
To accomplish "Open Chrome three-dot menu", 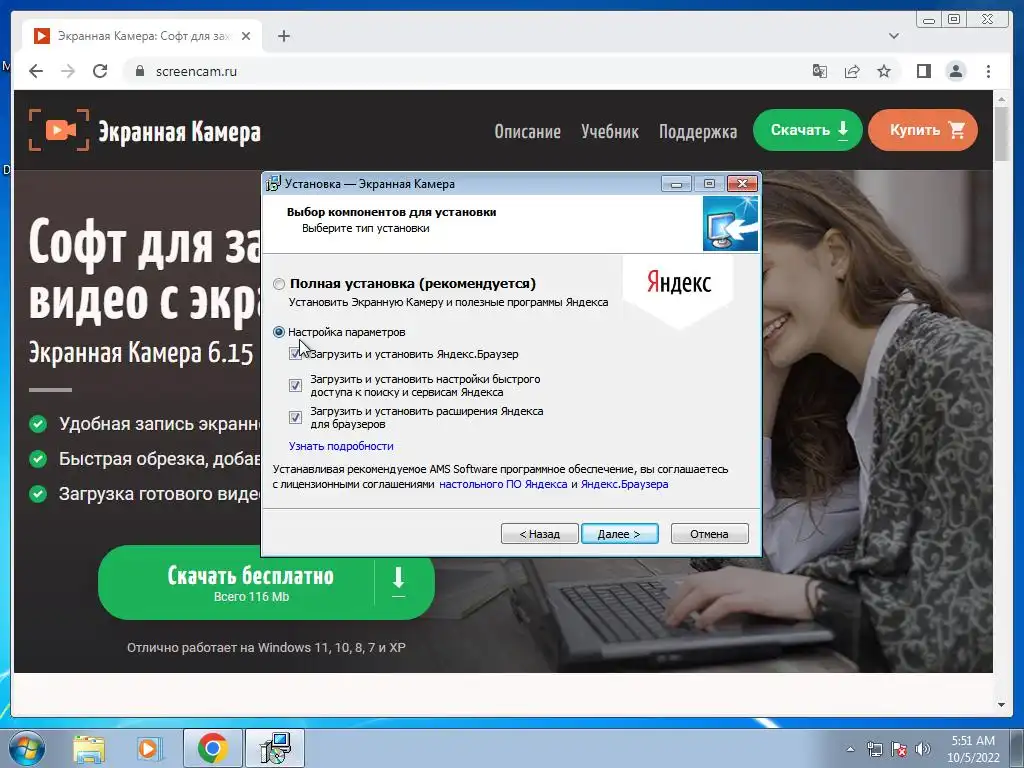I will (x=988, y=71).
